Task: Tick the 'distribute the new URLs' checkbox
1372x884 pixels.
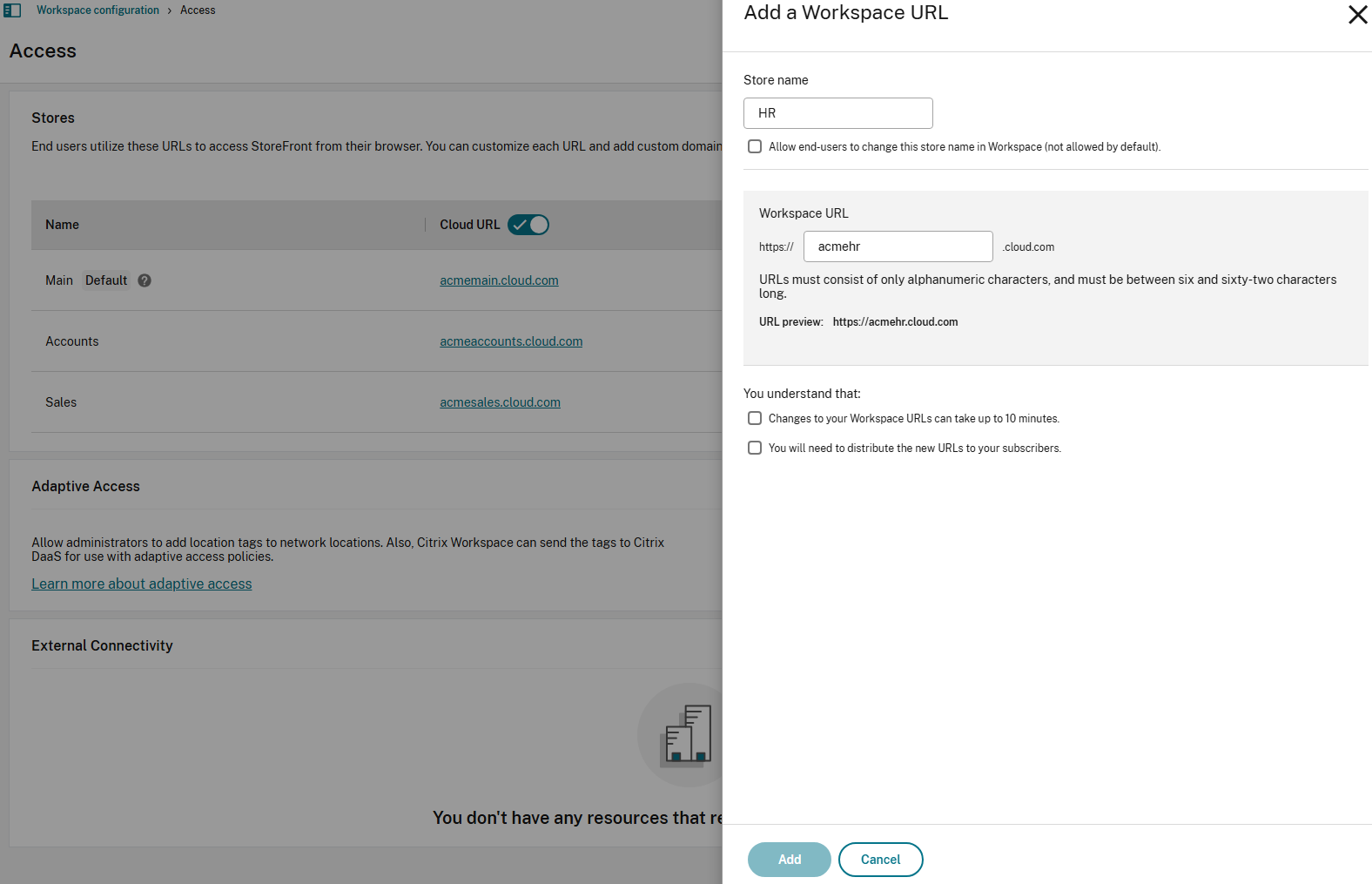Action: [x=755, y=448]
